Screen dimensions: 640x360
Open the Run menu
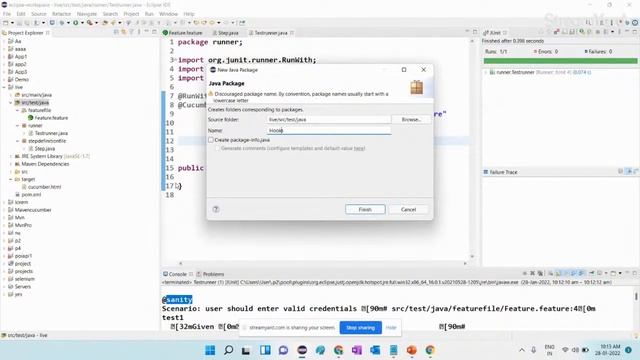point(149,14)
